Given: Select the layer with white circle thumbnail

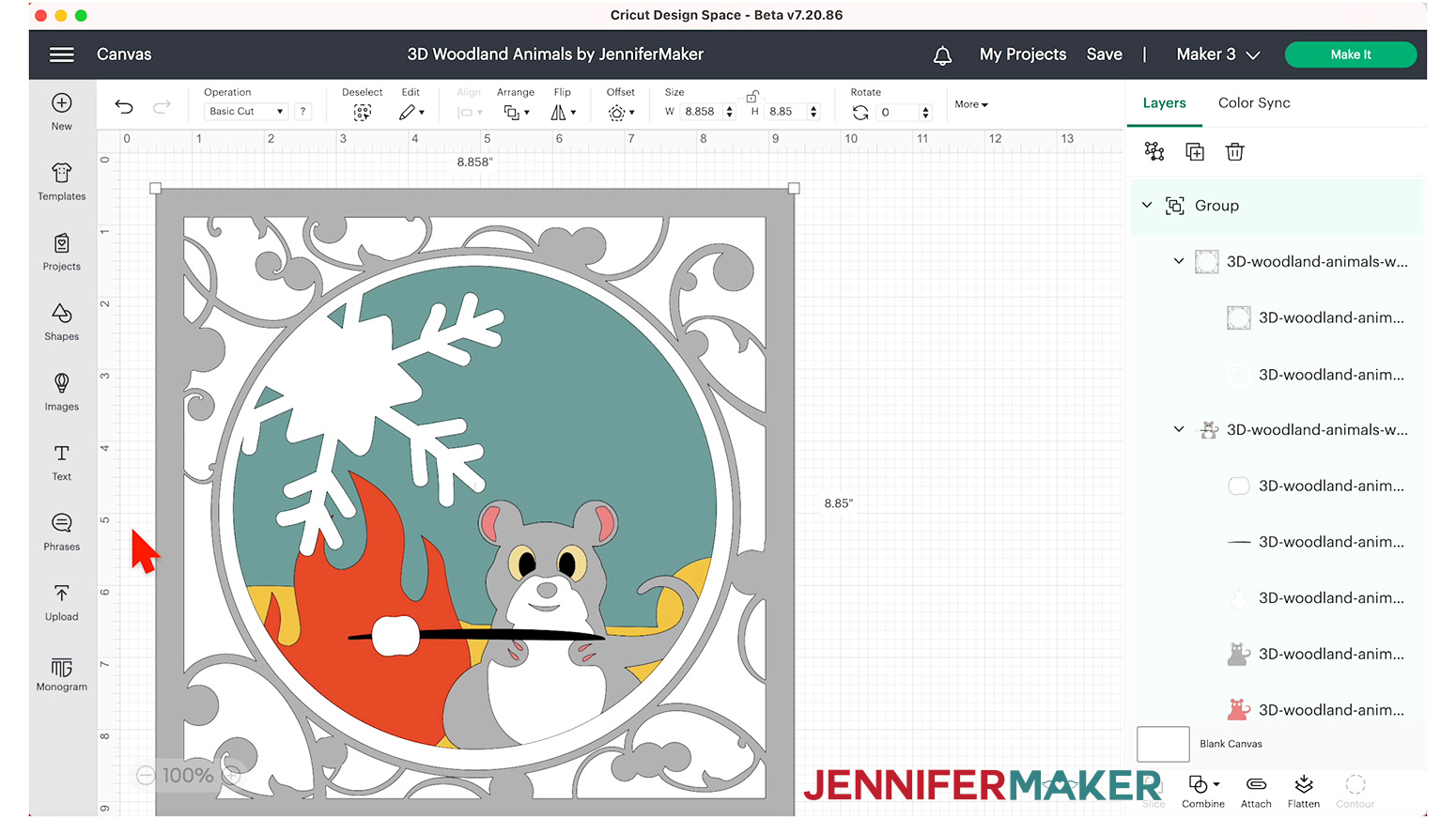Looking at the screenshot, I should pos(1315,486).
